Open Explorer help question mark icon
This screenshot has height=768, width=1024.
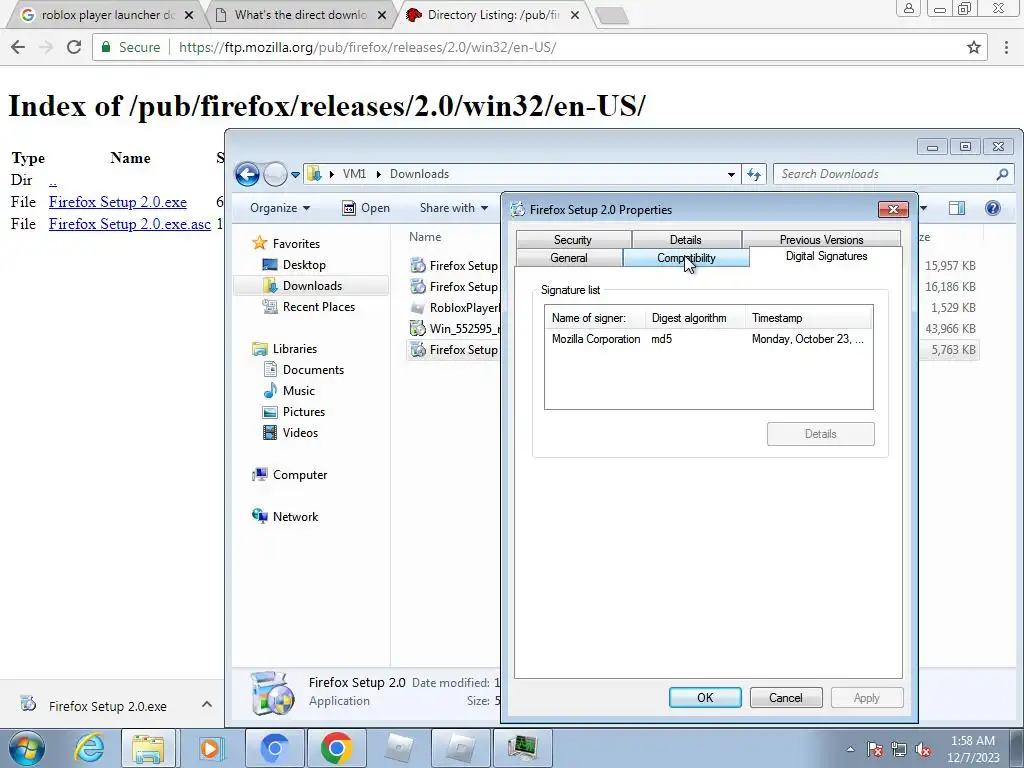tap(993, 208)
